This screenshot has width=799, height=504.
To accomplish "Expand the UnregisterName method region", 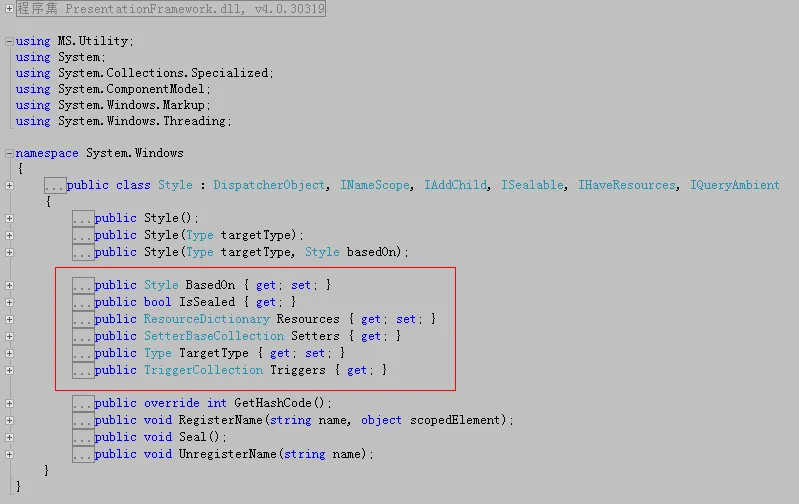I will 9,455.
